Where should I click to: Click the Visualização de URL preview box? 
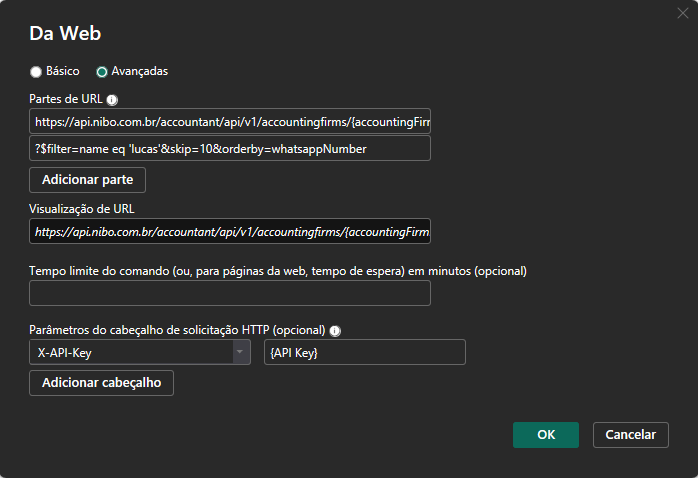point(230,231)
